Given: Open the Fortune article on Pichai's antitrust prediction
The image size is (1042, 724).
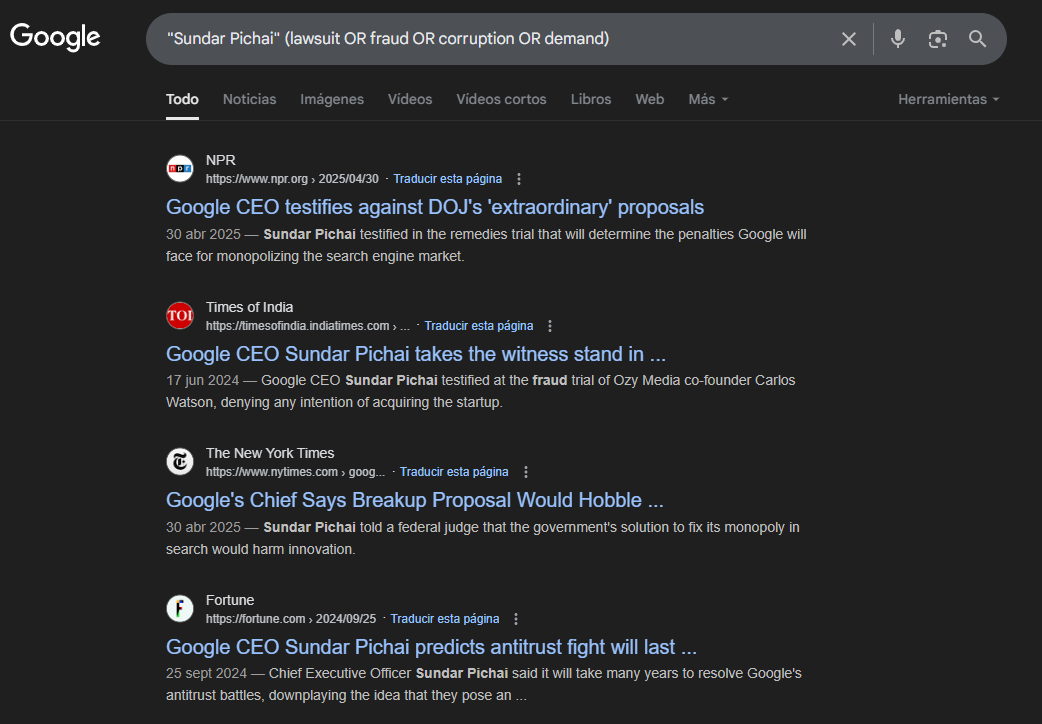Looking at the screenshot, I should [x=431, y=647].
